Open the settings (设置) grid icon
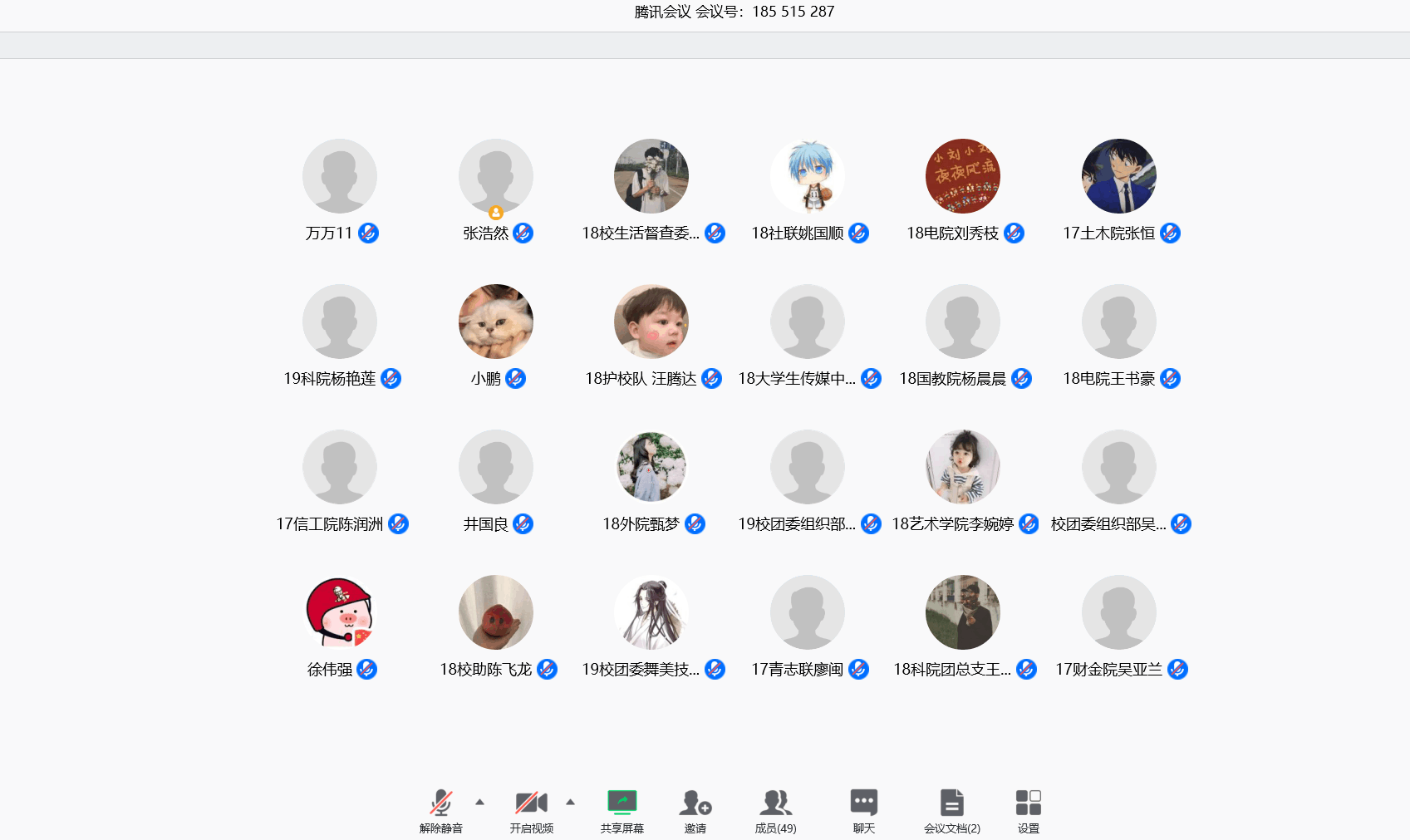1410x840 pixels. 1028,803
